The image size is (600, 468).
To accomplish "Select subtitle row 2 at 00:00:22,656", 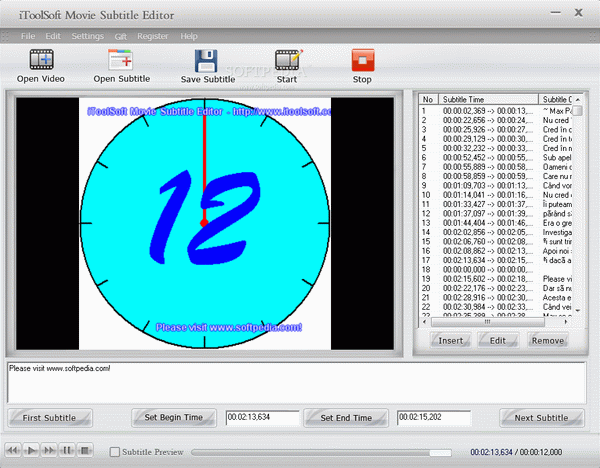I will [x=496, y=120].
